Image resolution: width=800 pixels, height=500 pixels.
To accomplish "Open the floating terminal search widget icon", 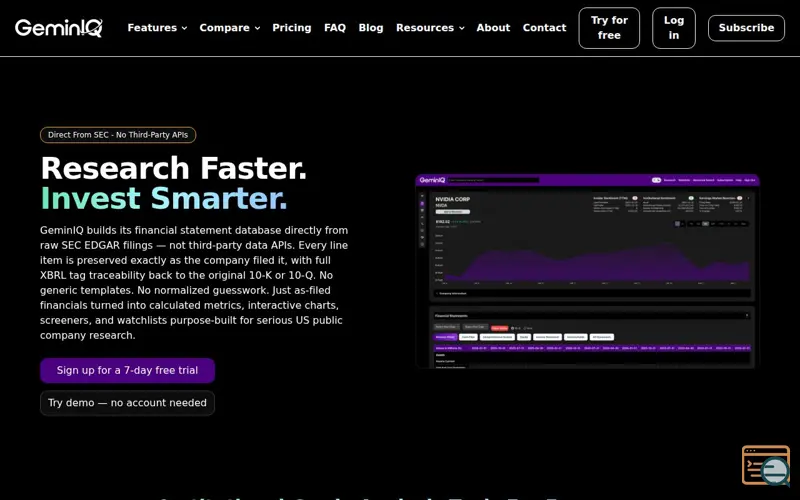I will click(x=766, y=465).
